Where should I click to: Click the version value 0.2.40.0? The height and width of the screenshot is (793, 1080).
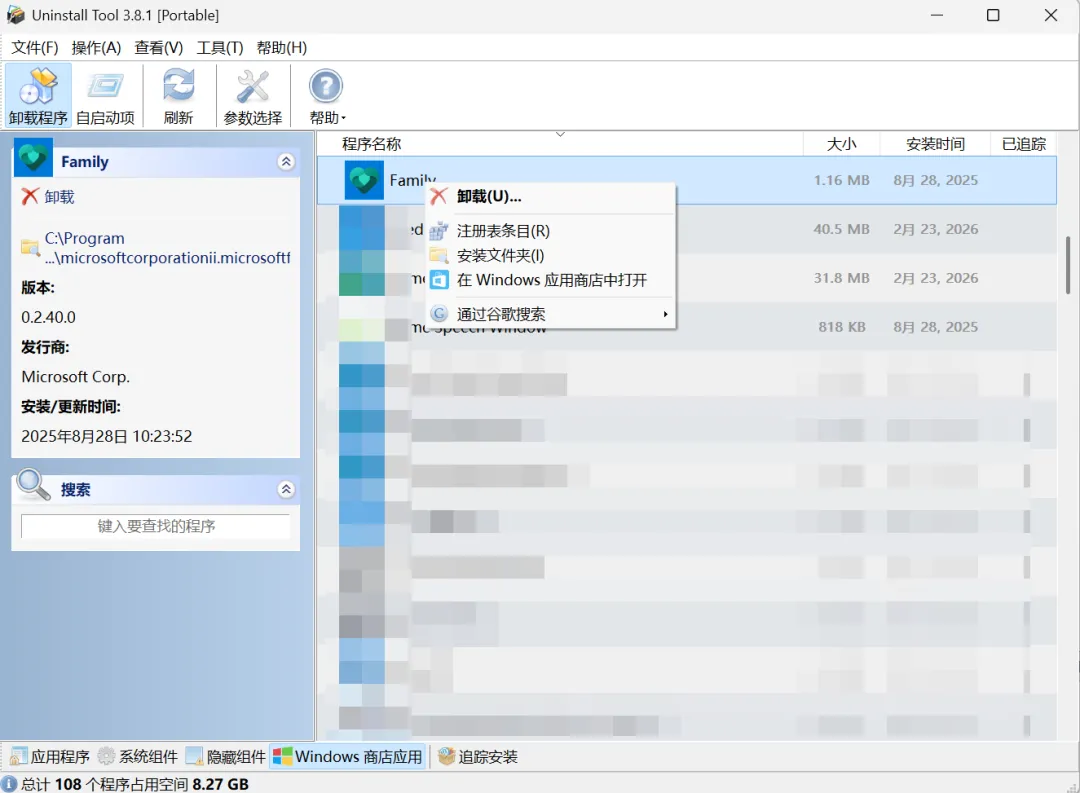(48, 317)
